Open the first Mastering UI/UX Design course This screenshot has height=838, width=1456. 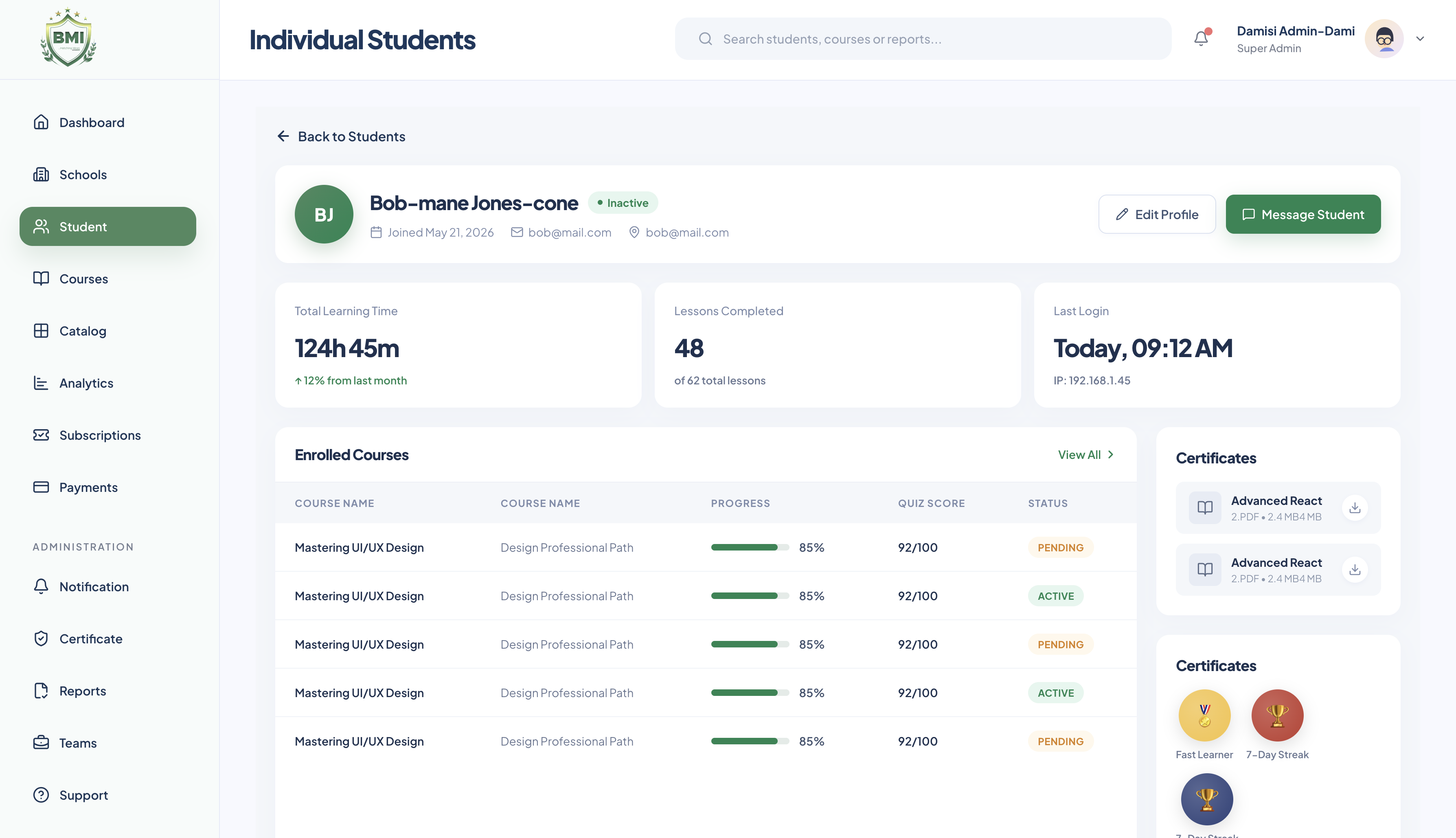(x=359, y=547)
